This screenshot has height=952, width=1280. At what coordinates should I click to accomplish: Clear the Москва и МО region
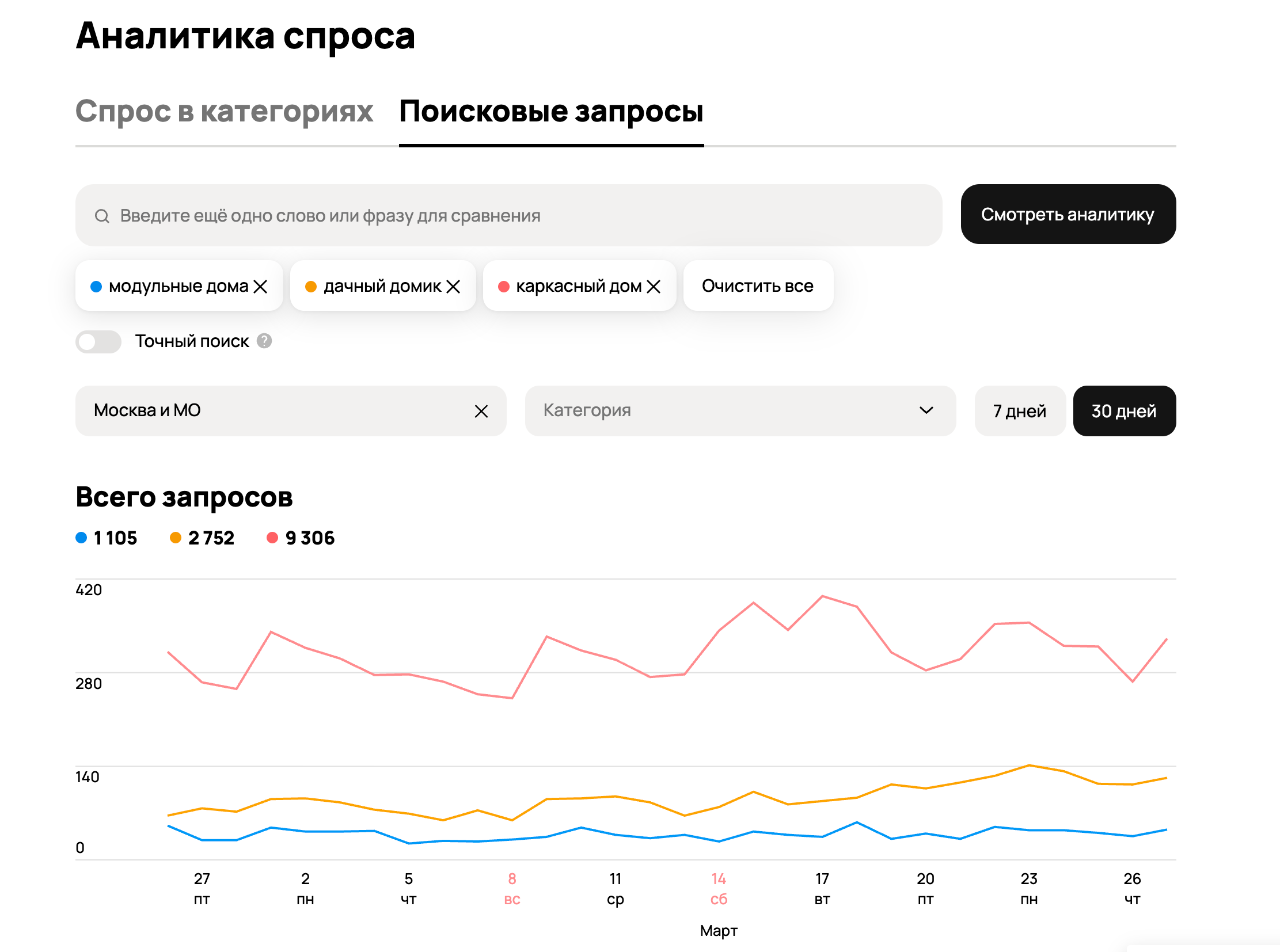481,411
